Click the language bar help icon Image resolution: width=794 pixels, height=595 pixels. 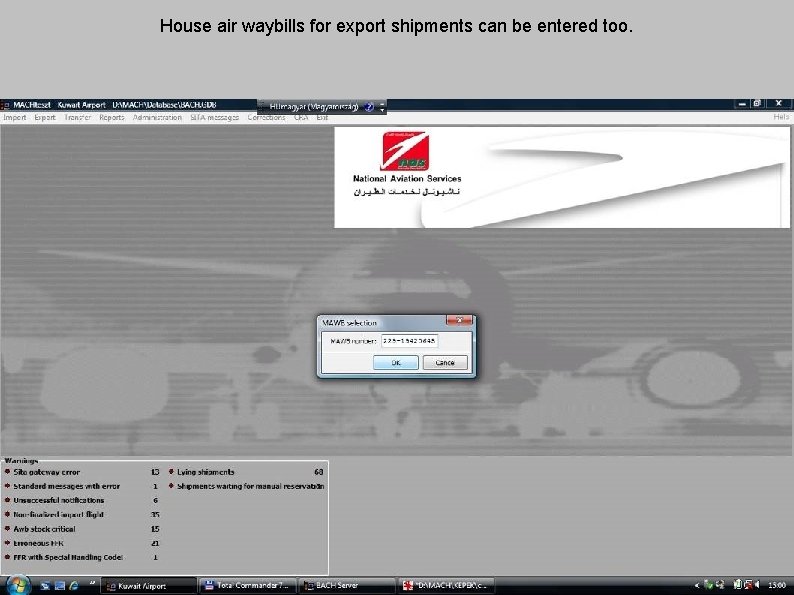(369, 107)
